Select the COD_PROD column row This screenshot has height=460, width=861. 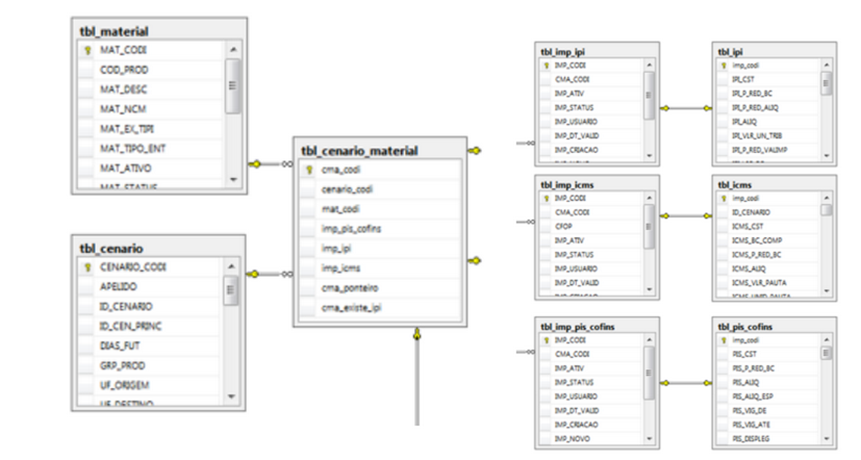click(151, 70)
